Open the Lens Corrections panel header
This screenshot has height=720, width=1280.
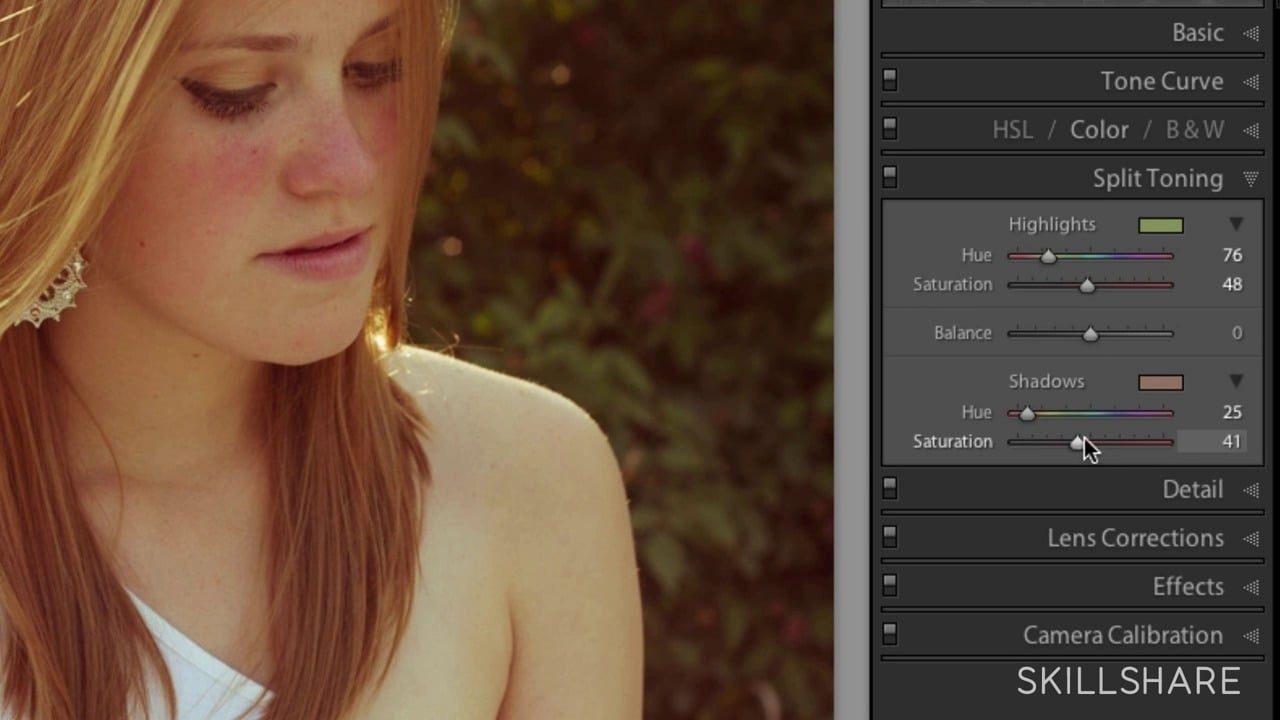(x=1135, y=538)
